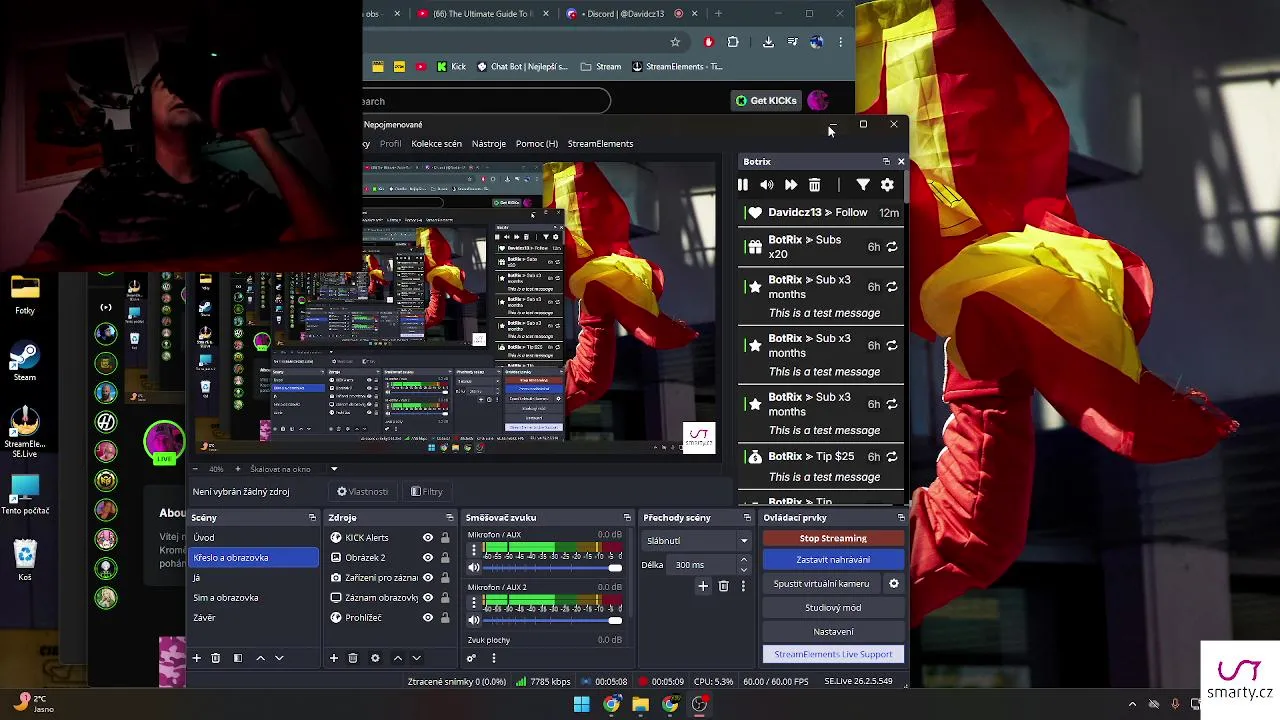Image resolution: width=1280 pixels, height=720 pixels.
Task: Replay the BotRix Tip $25 alert
Action: (892, 457)
